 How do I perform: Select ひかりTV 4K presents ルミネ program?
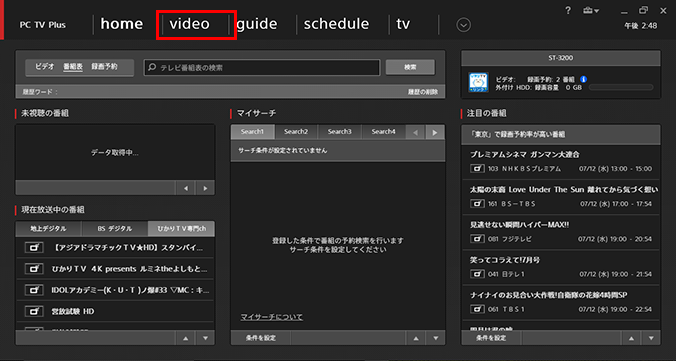click(115, 269)
